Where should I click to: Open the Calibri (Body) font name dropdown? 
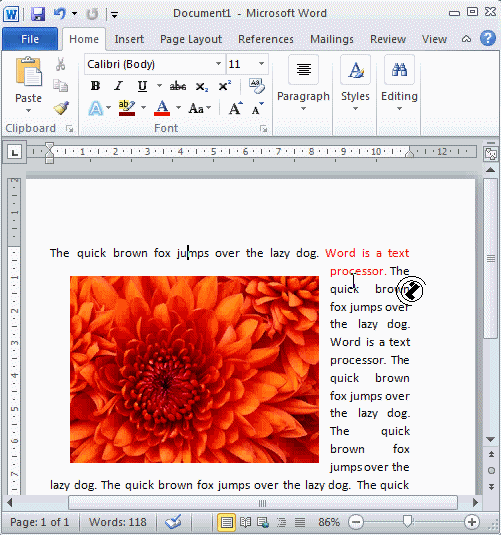click(218, 64)
